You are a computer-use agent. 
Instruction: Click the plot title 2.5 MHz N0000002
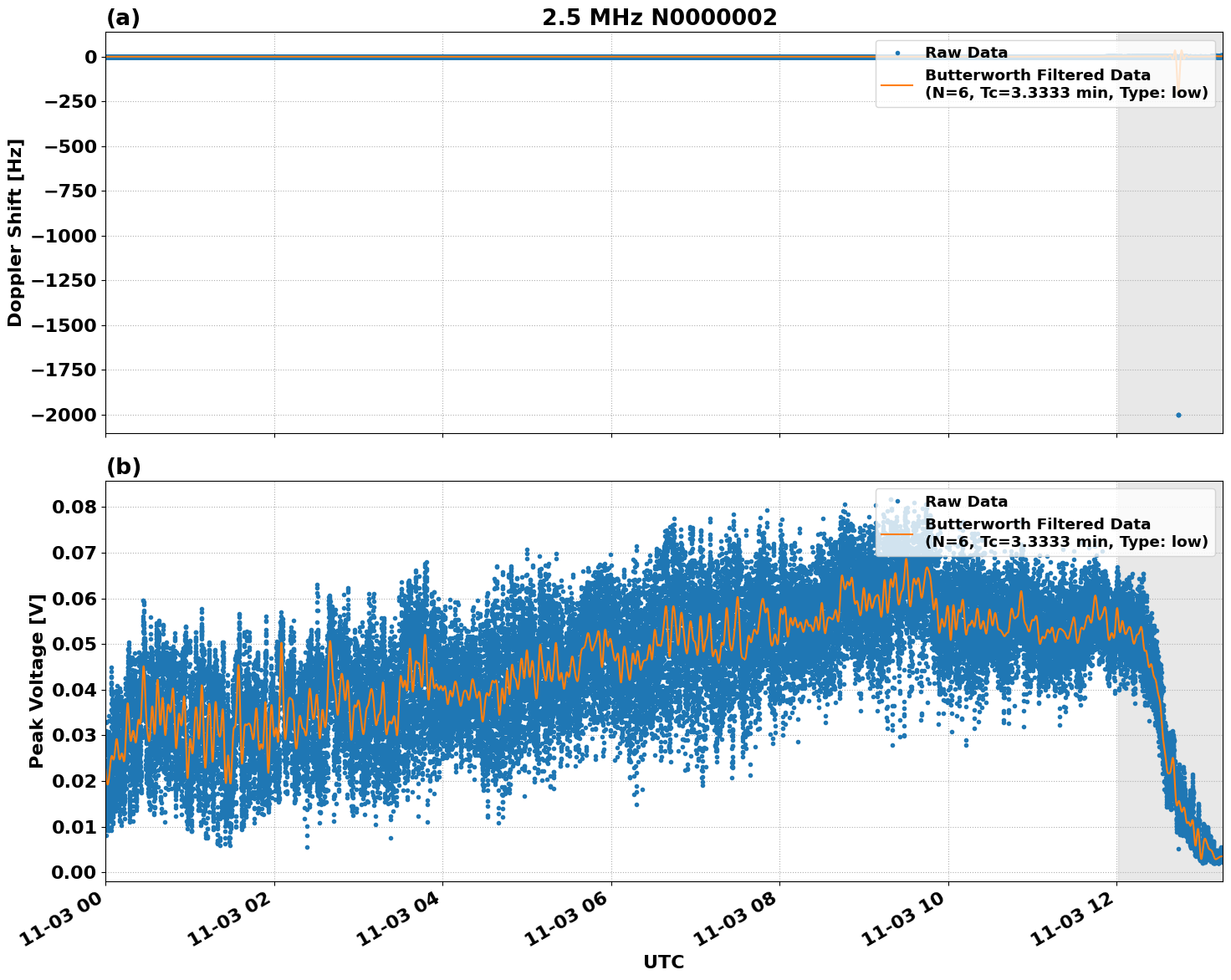click(x=661, y=15)
